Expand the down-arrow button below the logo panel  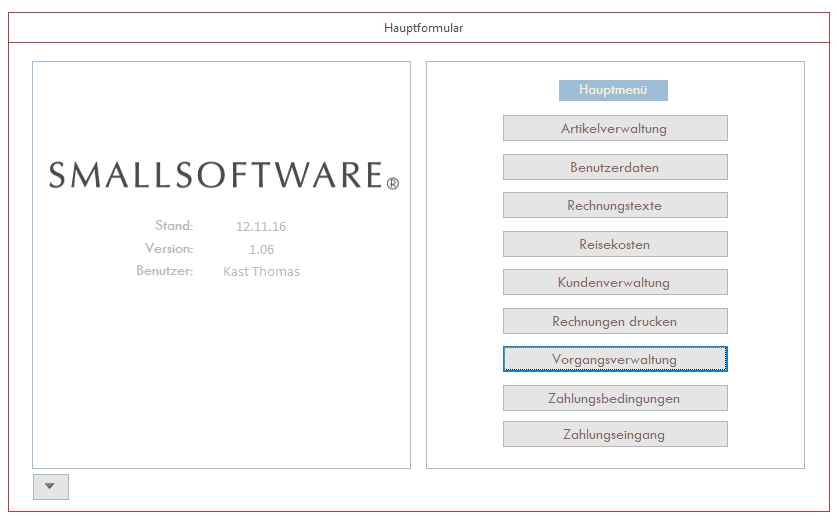point(50,487)
